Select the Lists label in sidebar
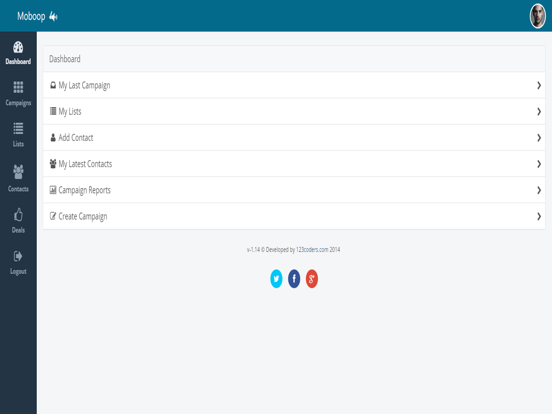Viewport: 552px width, 414px height. pyautogui.click(x=18, y=144)
